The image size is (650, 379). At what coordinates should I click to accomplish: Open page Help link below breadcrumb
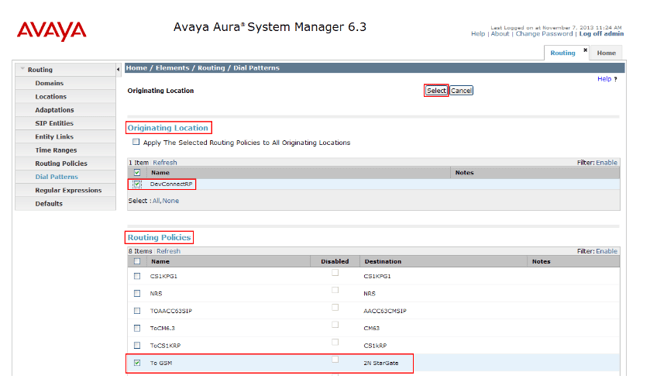coord(604,79)
